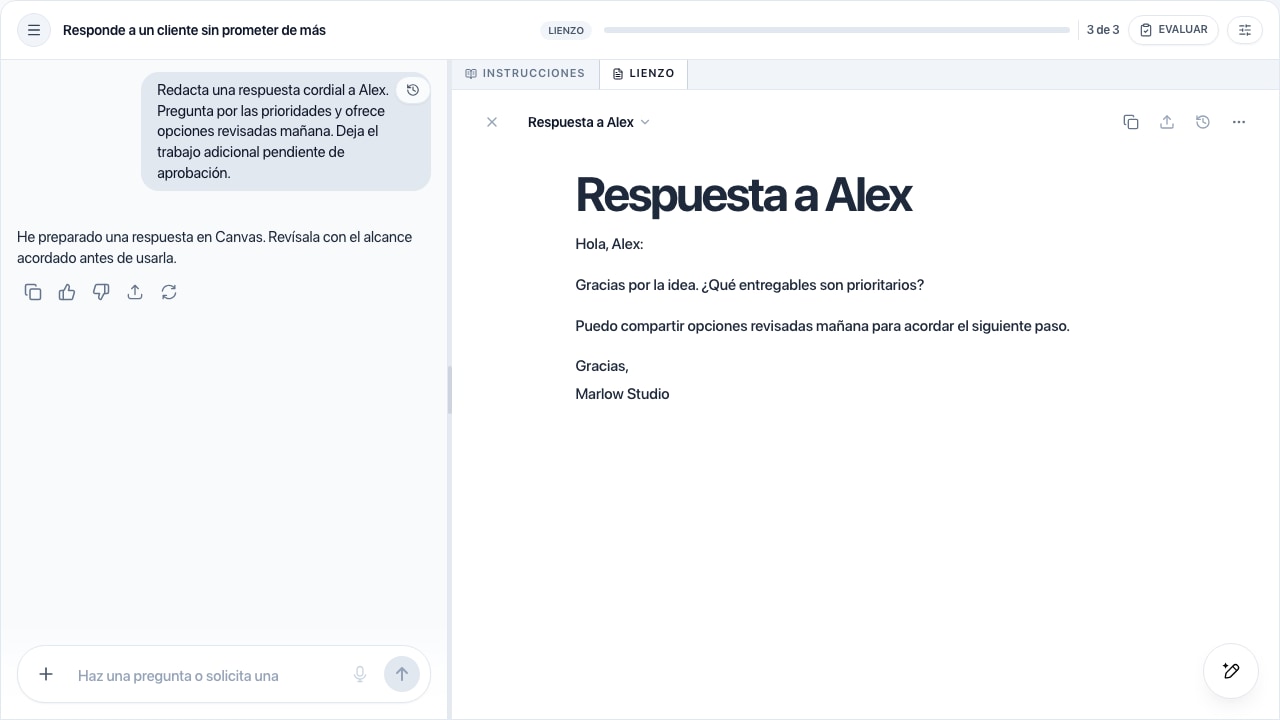This screenshot has height=720, width=1280.
Task: Open the canvas more options menu
Action: 1239,122
